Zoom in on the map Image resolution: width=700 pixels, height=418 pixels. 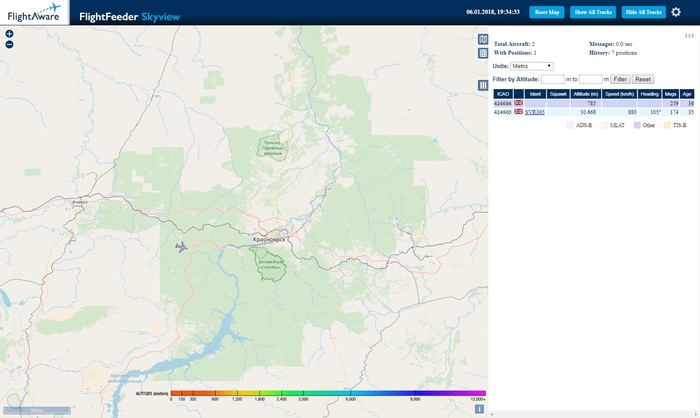click(x=9, y=34)
